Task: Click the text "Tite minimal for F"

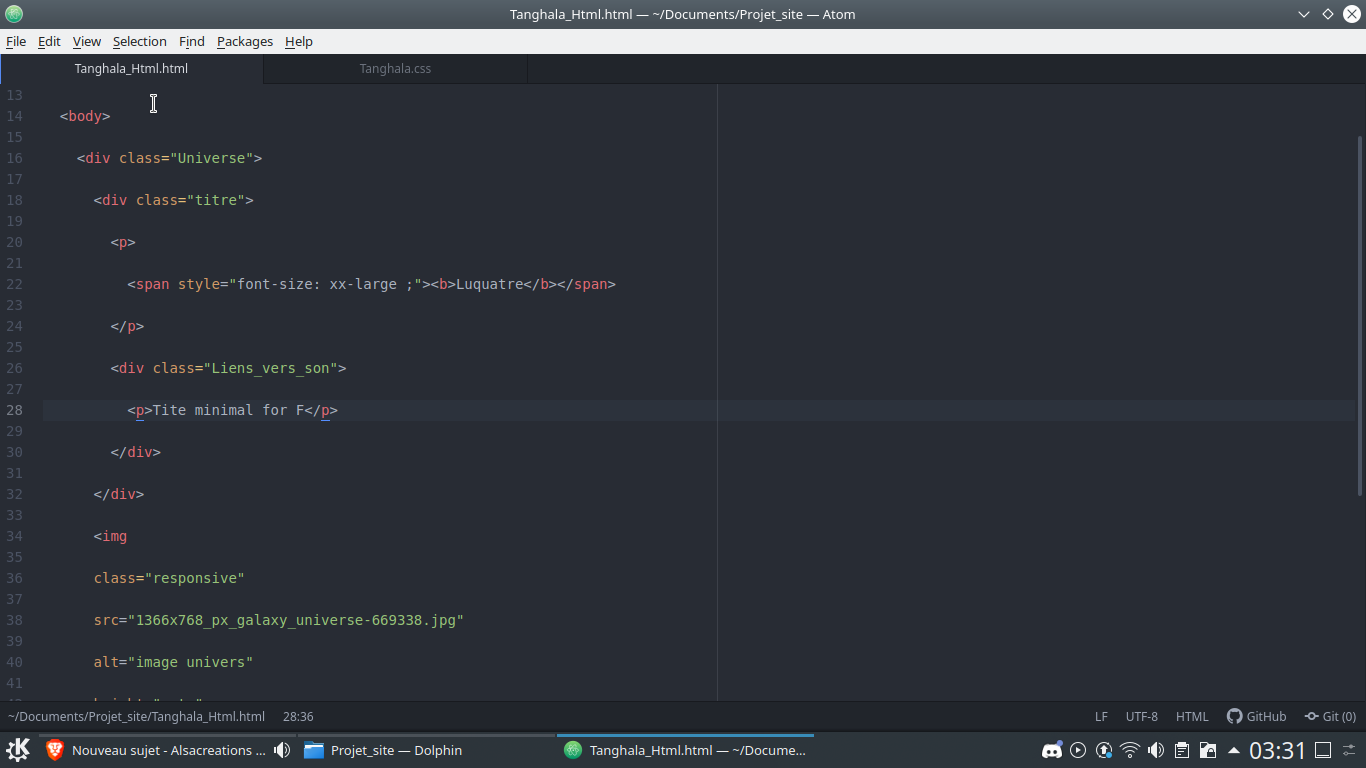Action: tap(228, 410)
